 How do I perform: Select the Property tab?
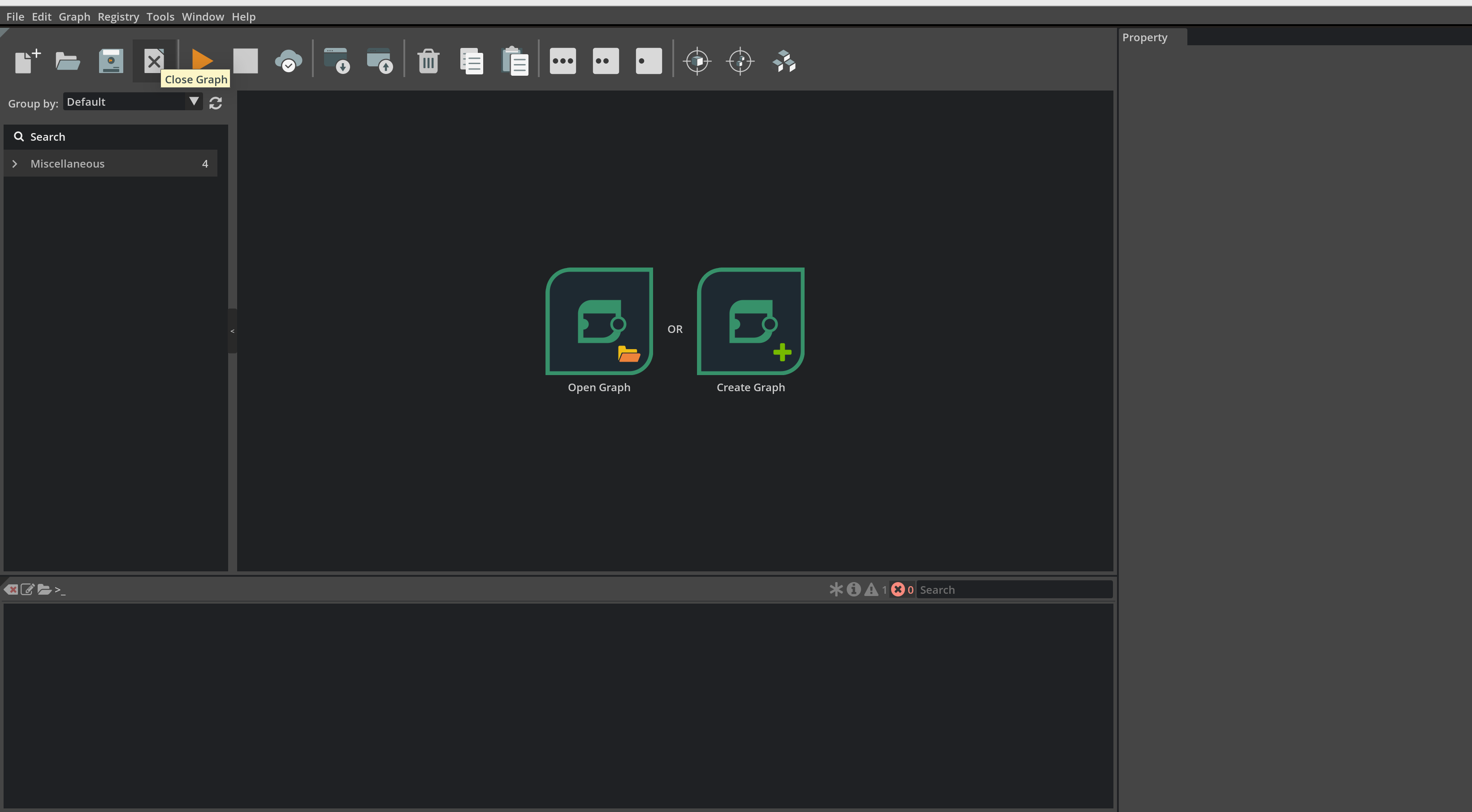pyautogui.click(x=1152, y=37)
